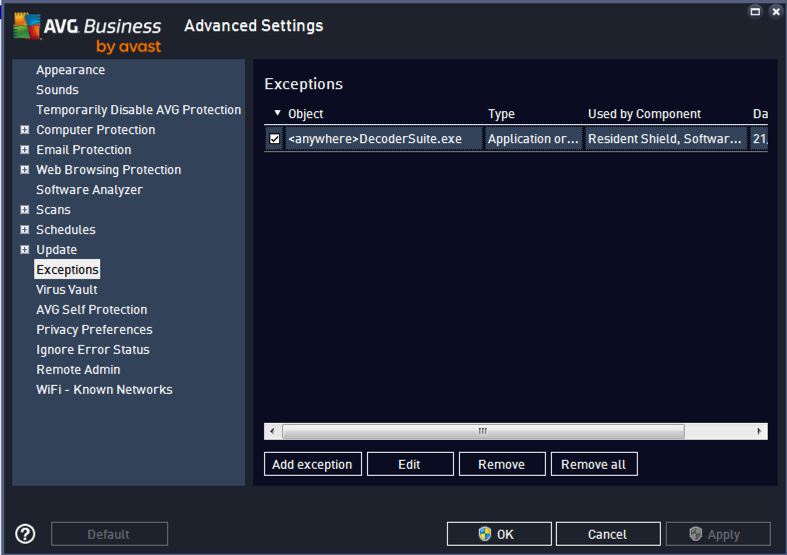Screen dimensions: 787x555
Task: Click the Edit button
Action: point(410,464)
